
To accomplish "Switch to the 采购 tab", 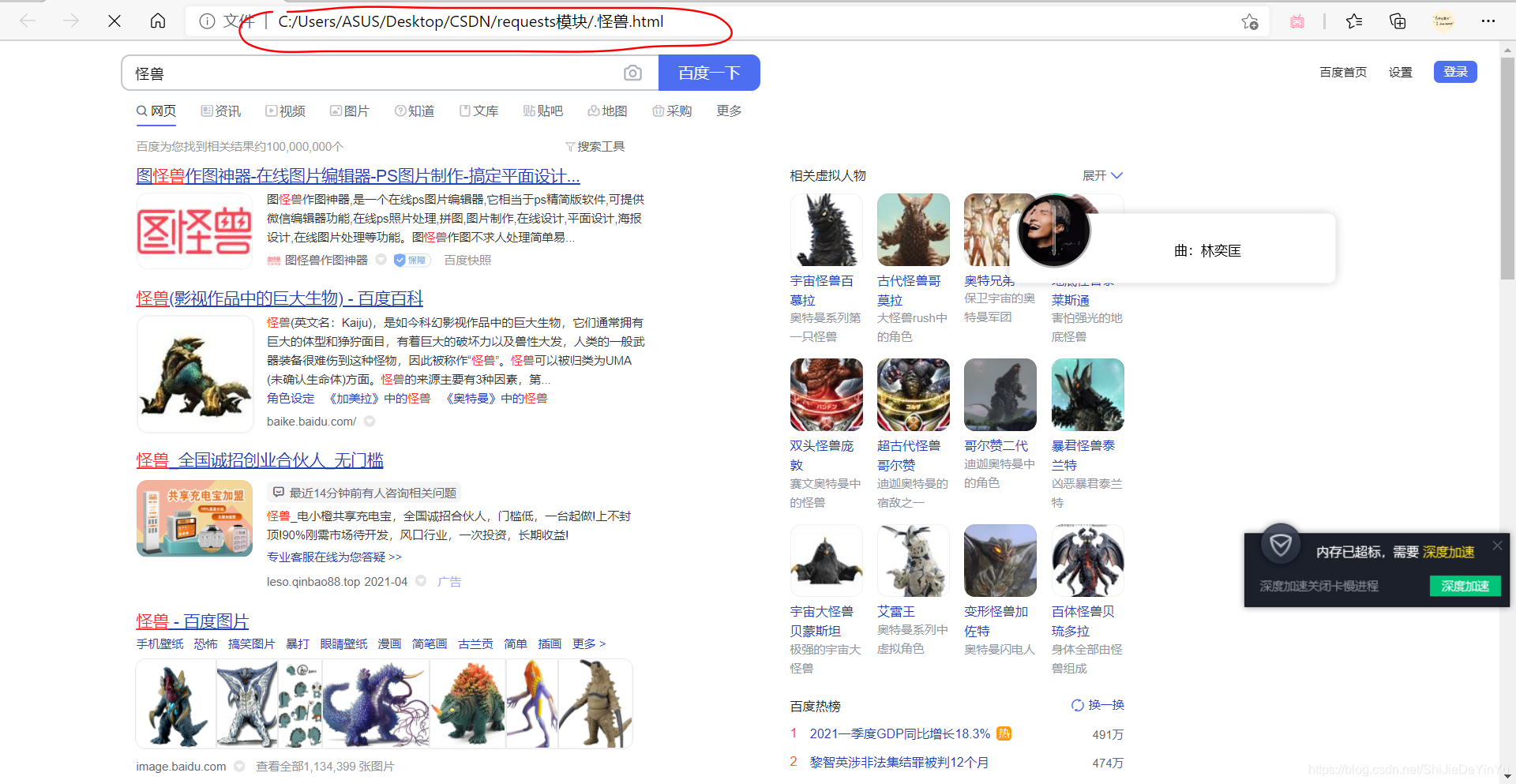I will 673,111.
